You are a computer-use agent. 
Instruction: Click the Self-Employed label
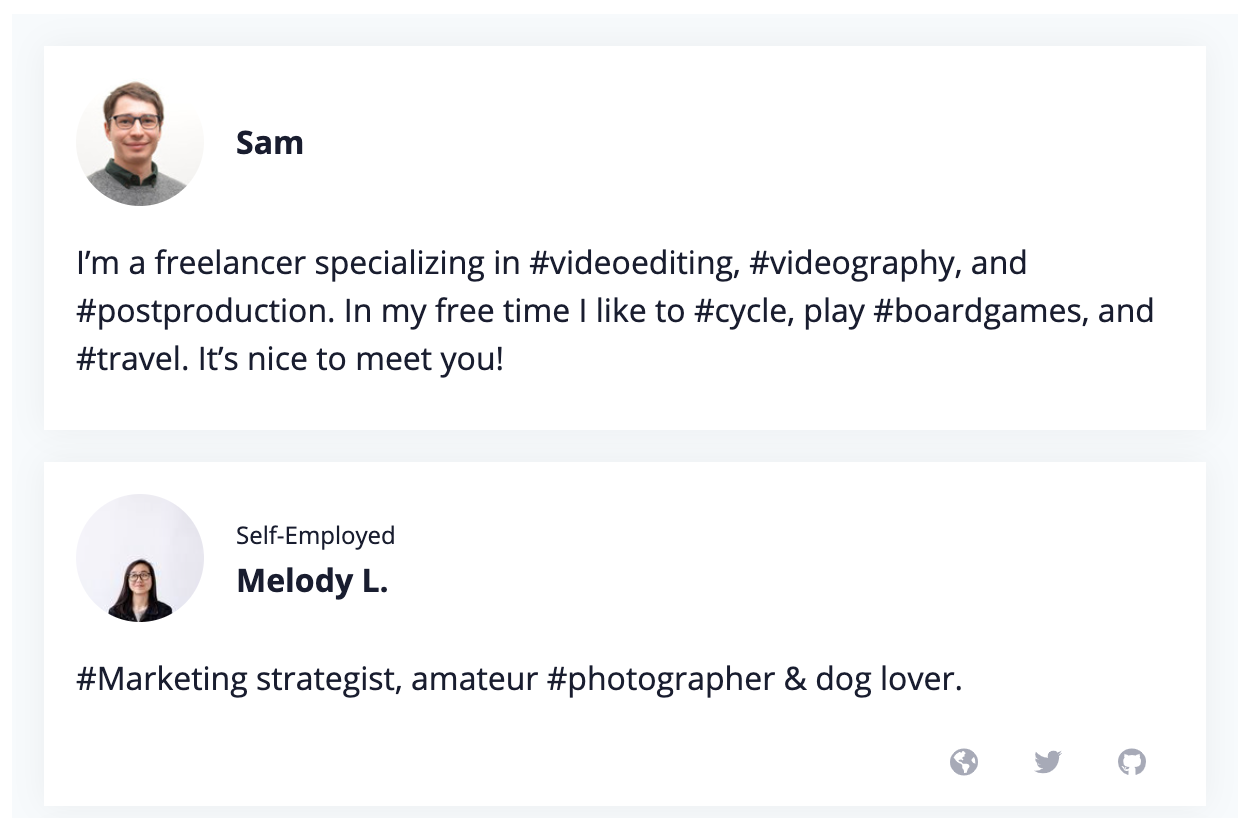[314, 536]
